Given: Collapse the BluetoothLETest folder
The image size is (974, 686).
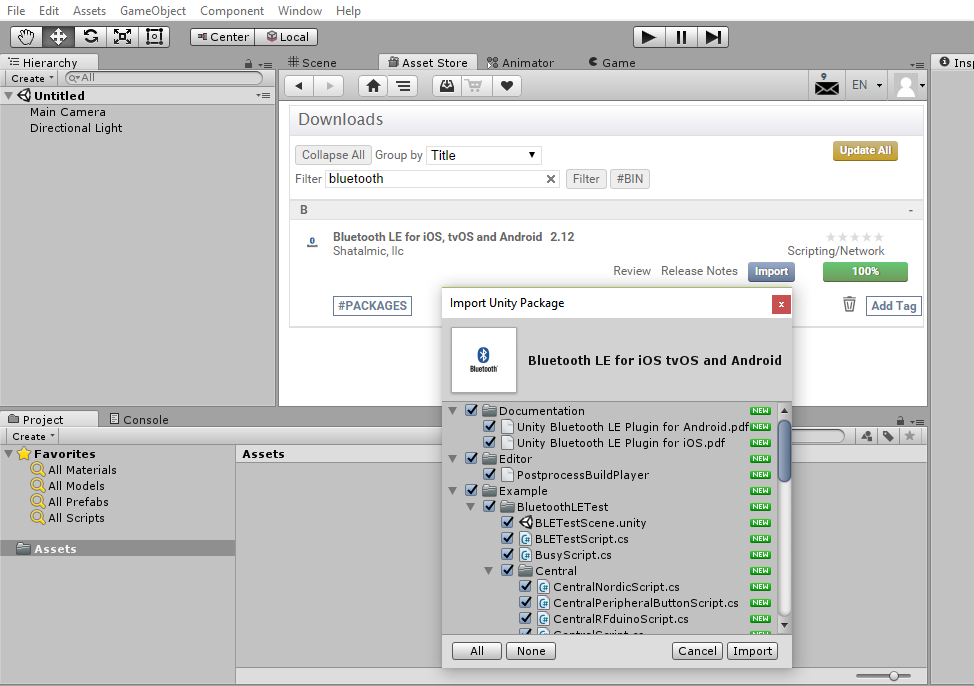Looking at the screenshot, I should point(471,507).
